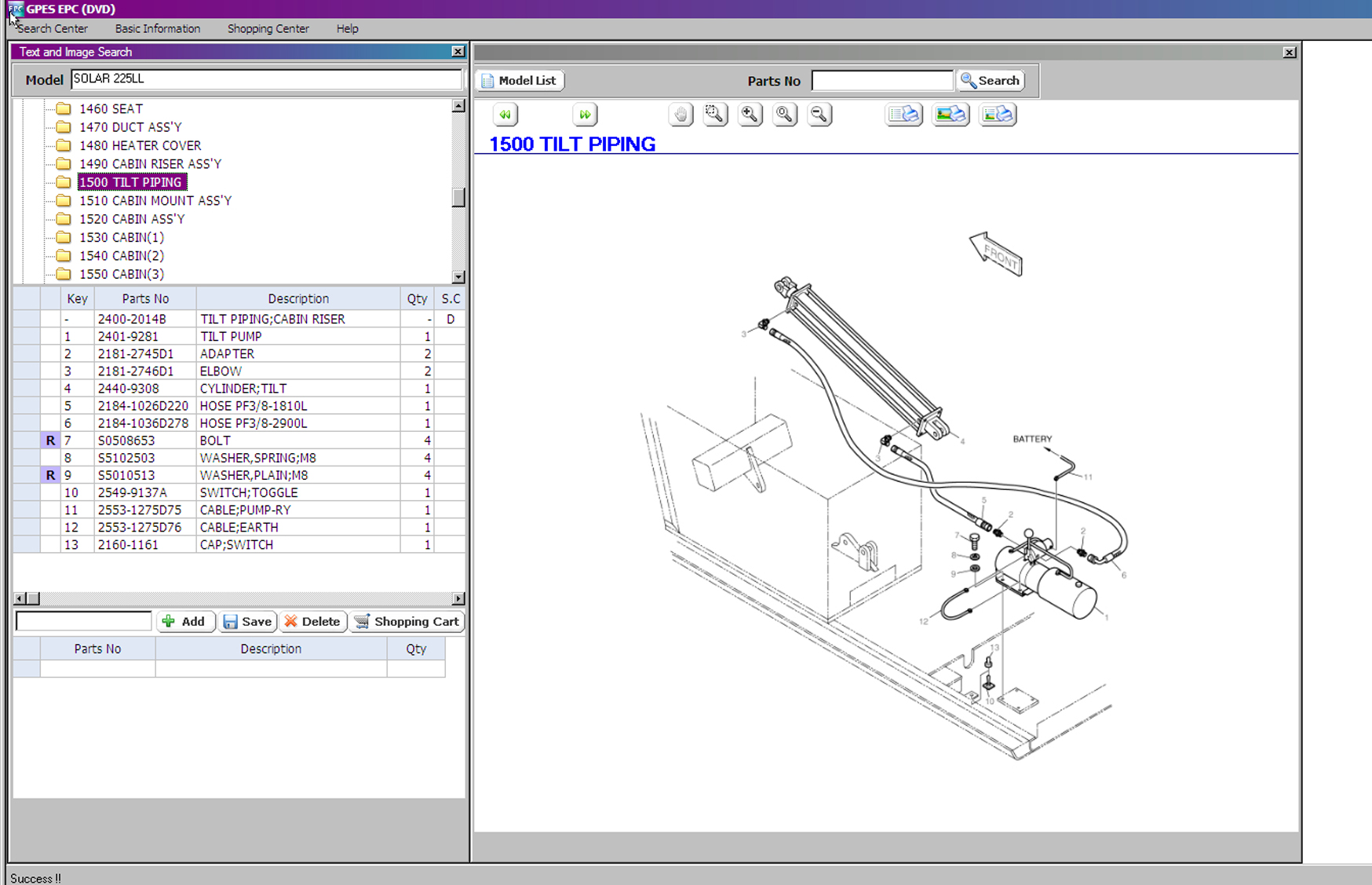
Task: Select the 1460 SEAT tree folder
Action: [111, 109]
